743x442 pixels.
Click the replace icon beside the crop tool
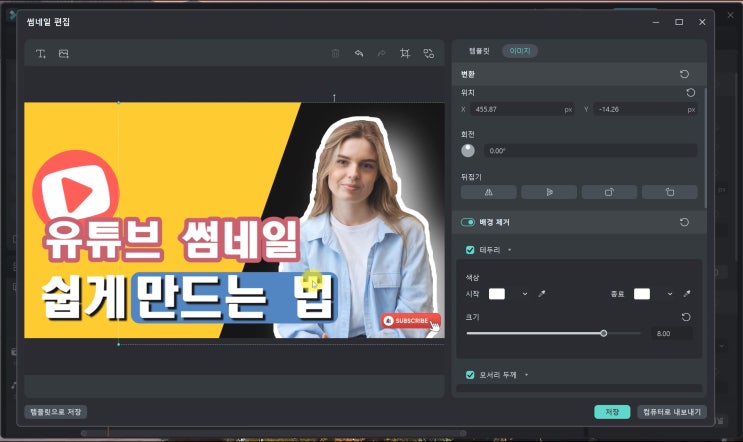428,54
